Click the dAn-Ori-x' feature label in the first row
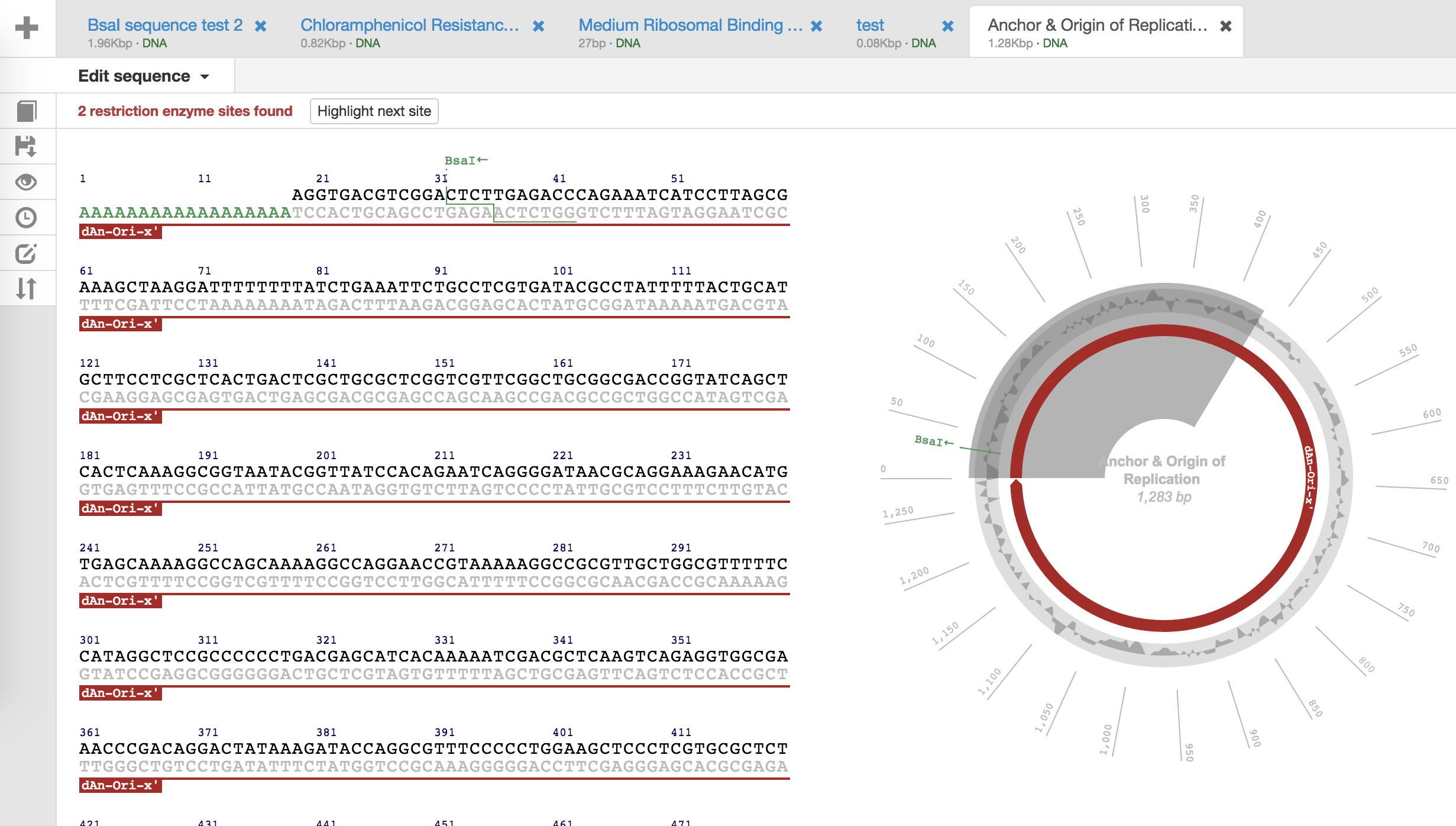The height and width of the screenshot is (826, 1456). click(120, 232)
